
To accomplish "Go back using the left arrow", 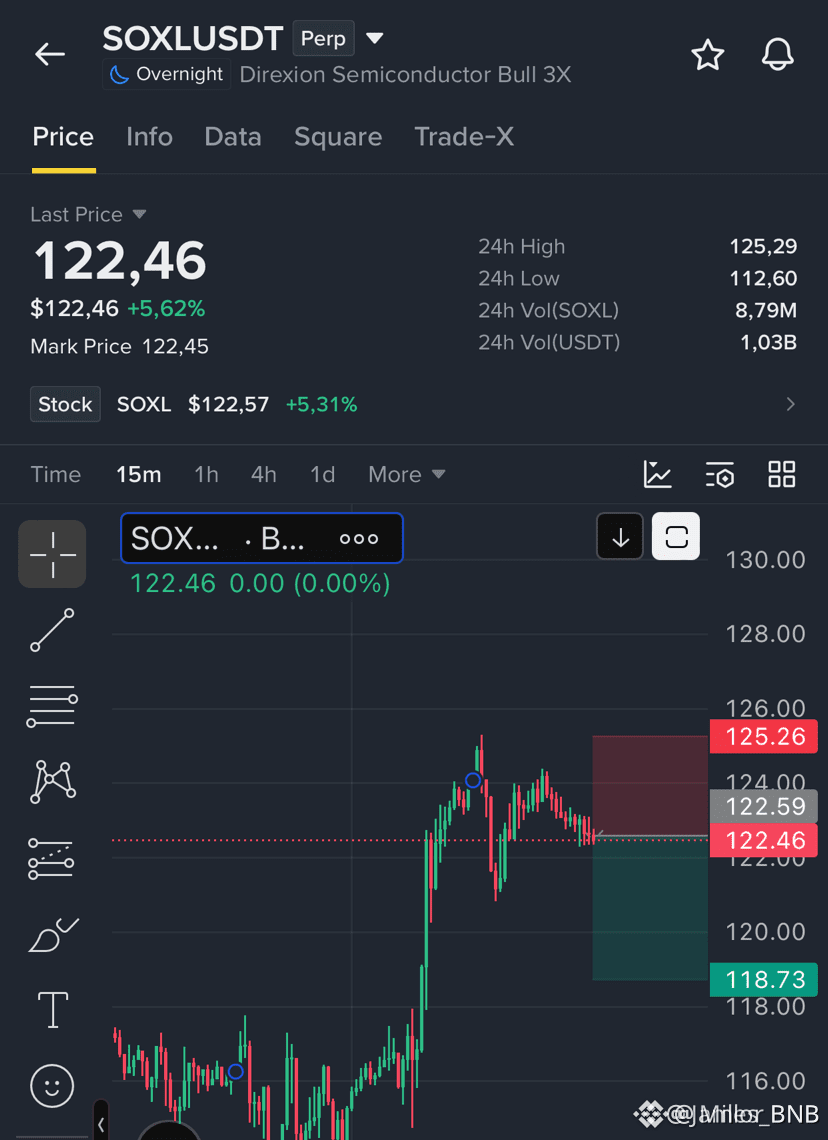I will tap(50, 54).
